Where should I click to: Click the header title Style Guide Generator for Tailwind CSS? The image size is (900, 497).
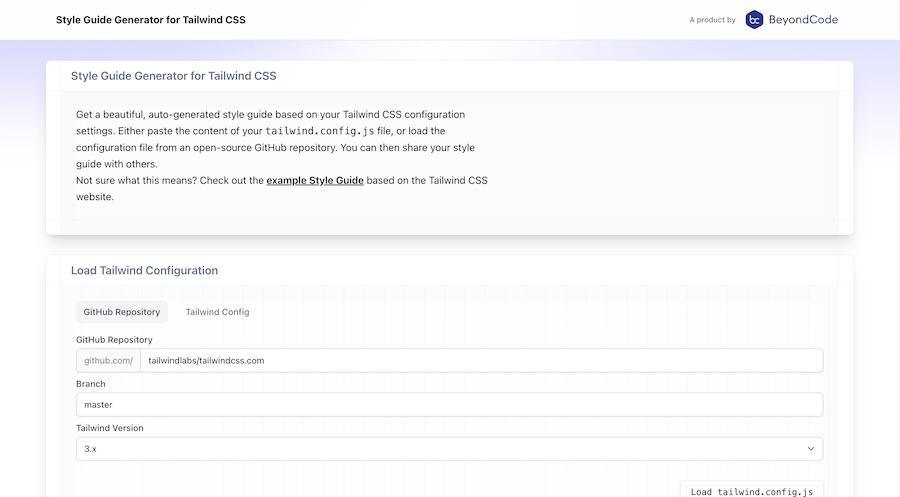click(x=150, y=20)
